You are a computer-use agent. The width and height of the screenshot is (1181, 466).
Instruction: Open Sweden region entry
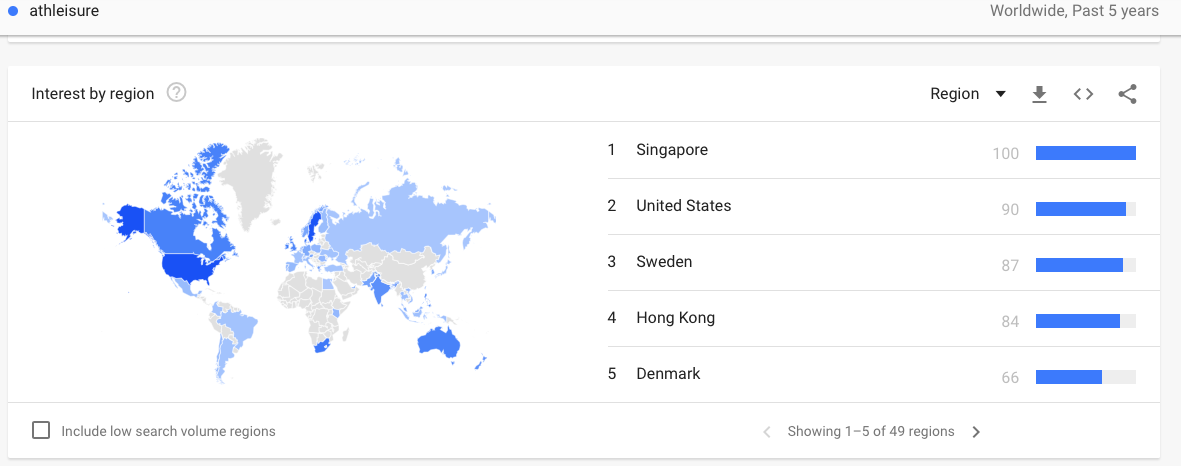pos(664,262)
